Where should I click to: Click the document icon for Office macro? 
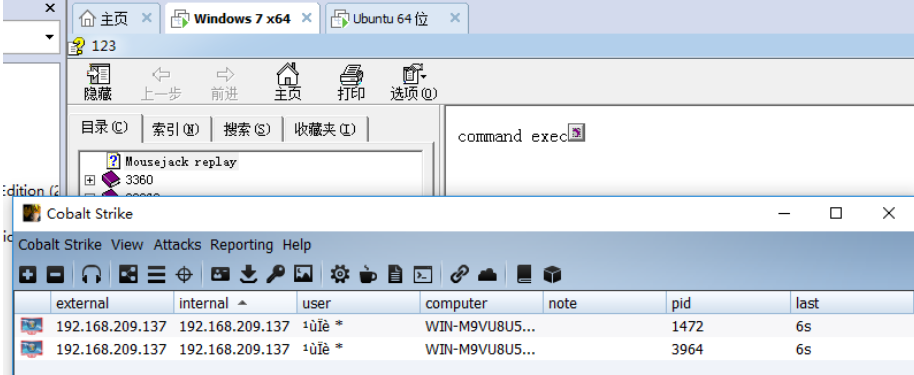tap(395, 274)
